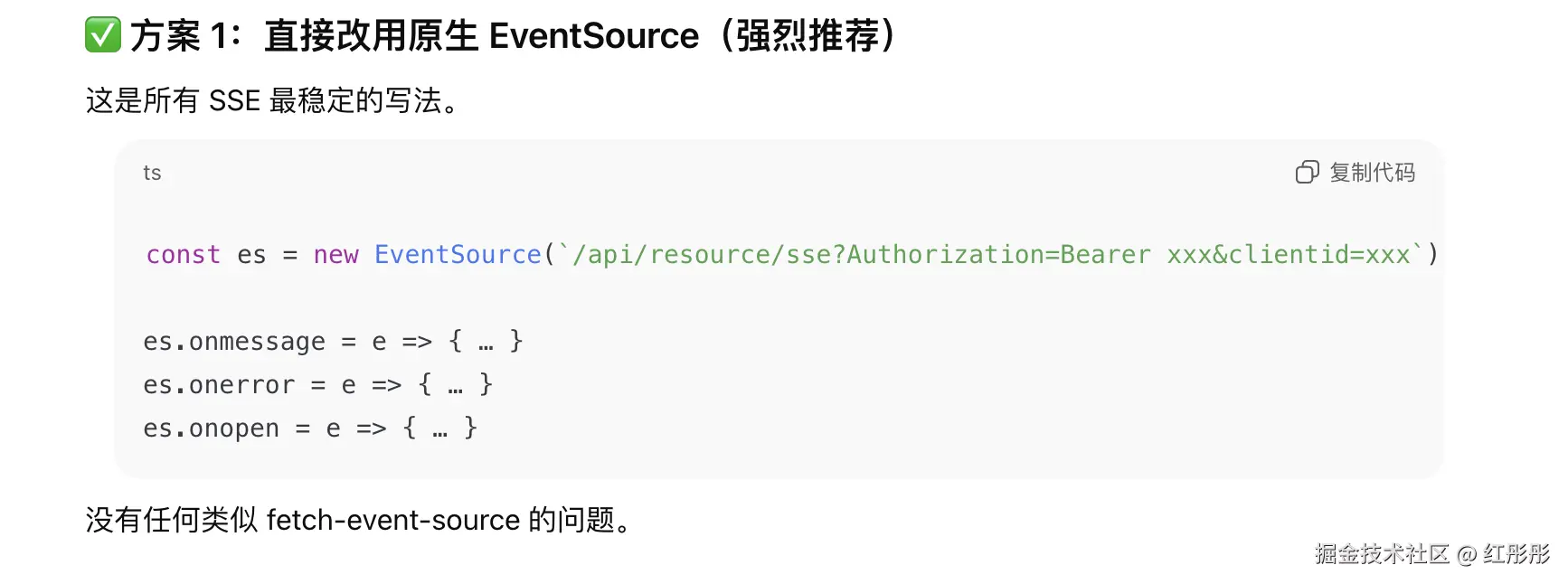Click the es.onerror code line
Viewport: 1568px width, 584px height.
coord(317,385)
